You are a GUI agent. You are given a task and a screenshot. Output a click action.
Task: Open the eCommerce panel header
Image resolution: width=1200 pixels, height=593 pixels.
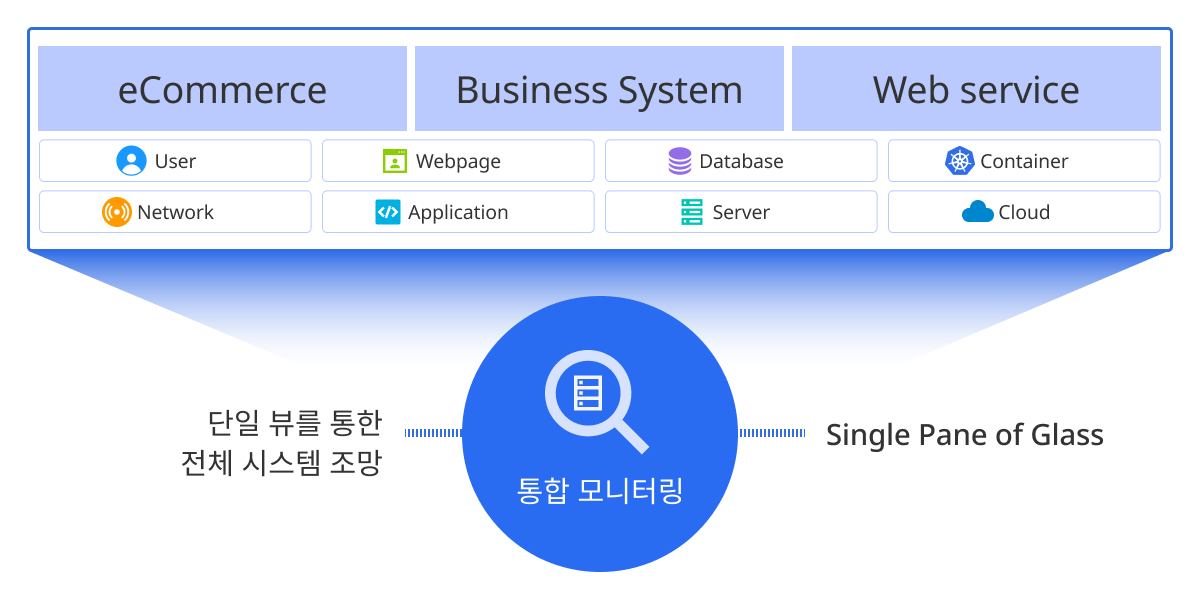222,88
